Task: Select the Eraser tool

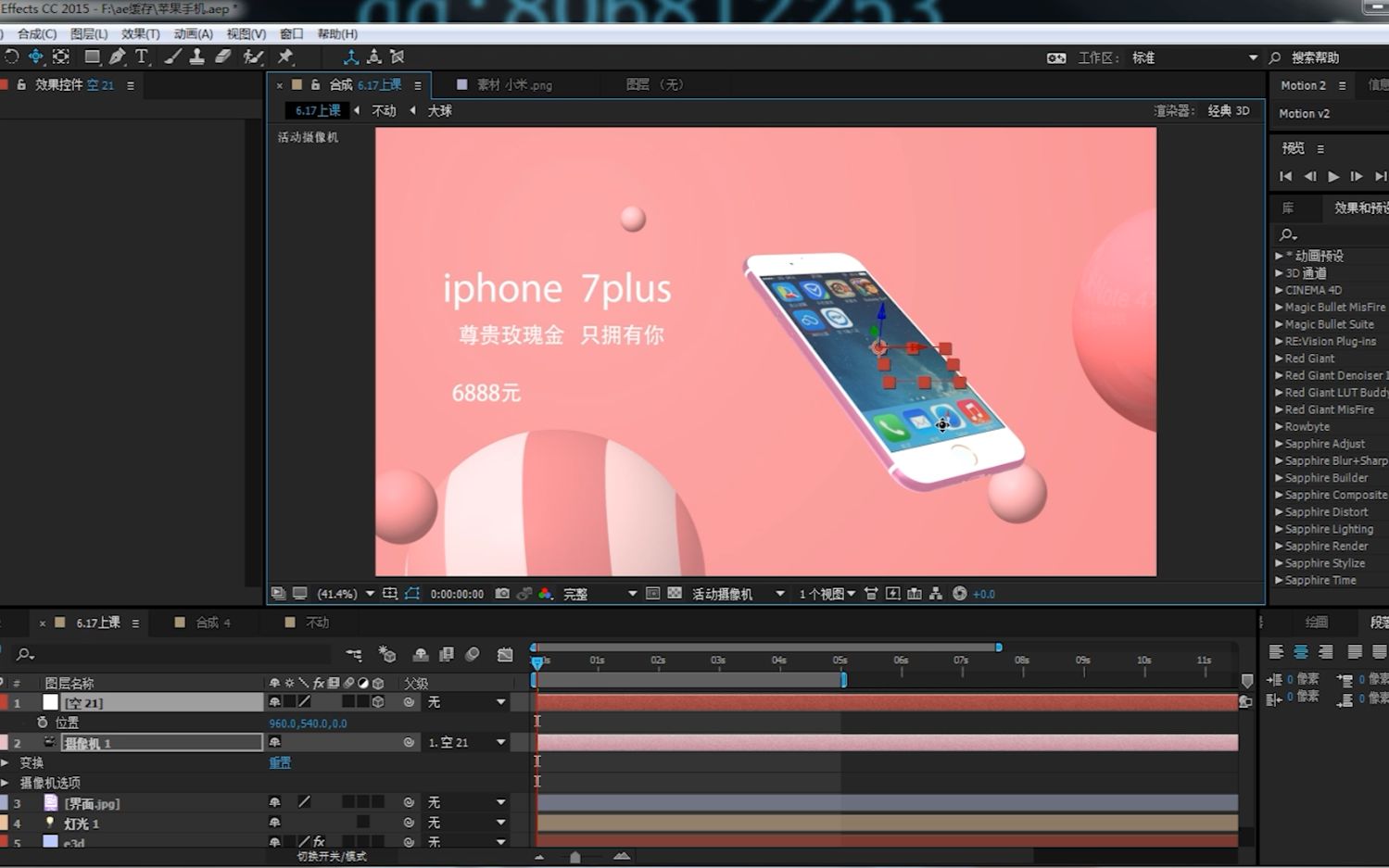Action: [x=222, y=57]
